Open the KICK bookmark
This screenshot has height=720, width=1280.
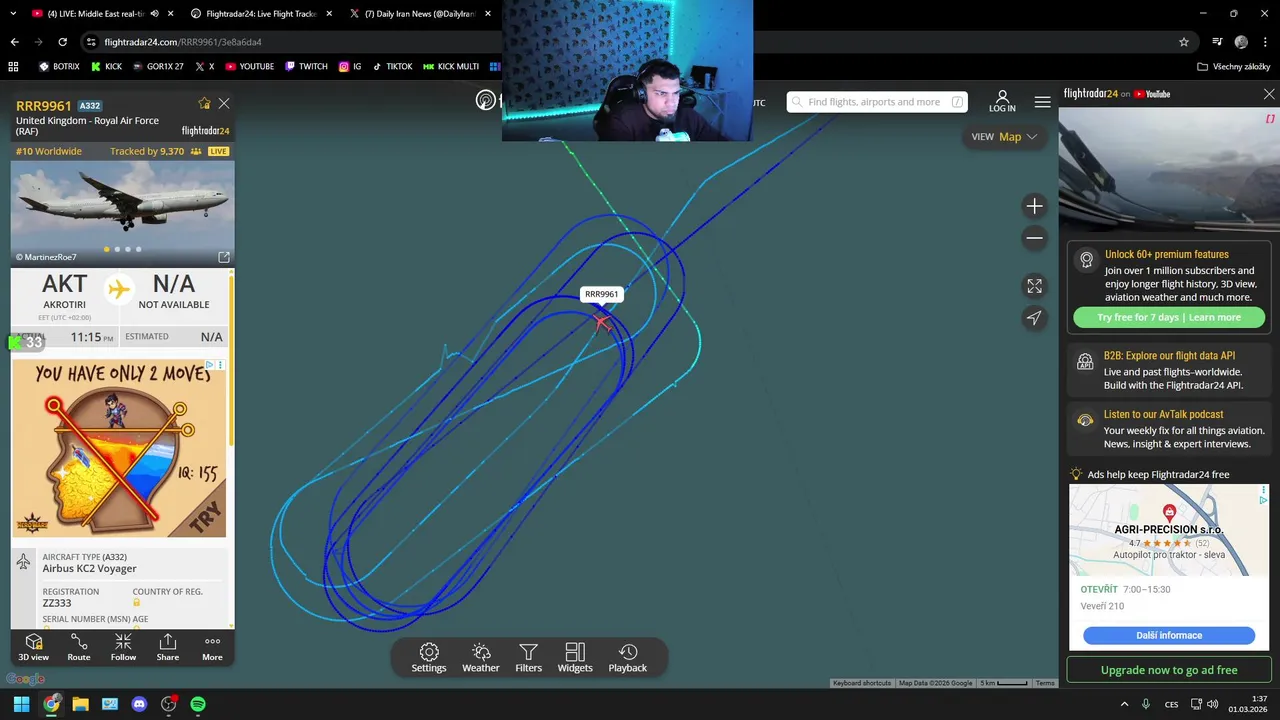(106, 66)
